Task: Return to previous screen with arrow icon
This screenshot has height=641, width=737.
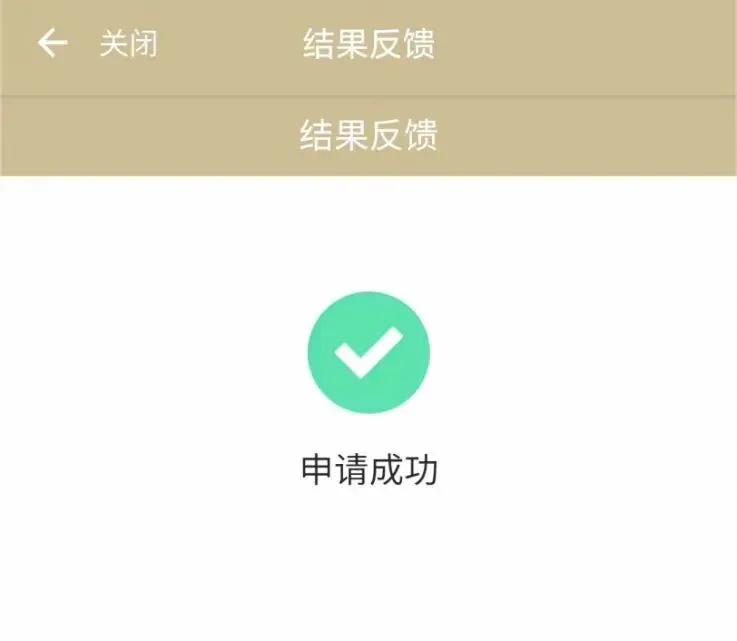Action: (x=53, y=43)
